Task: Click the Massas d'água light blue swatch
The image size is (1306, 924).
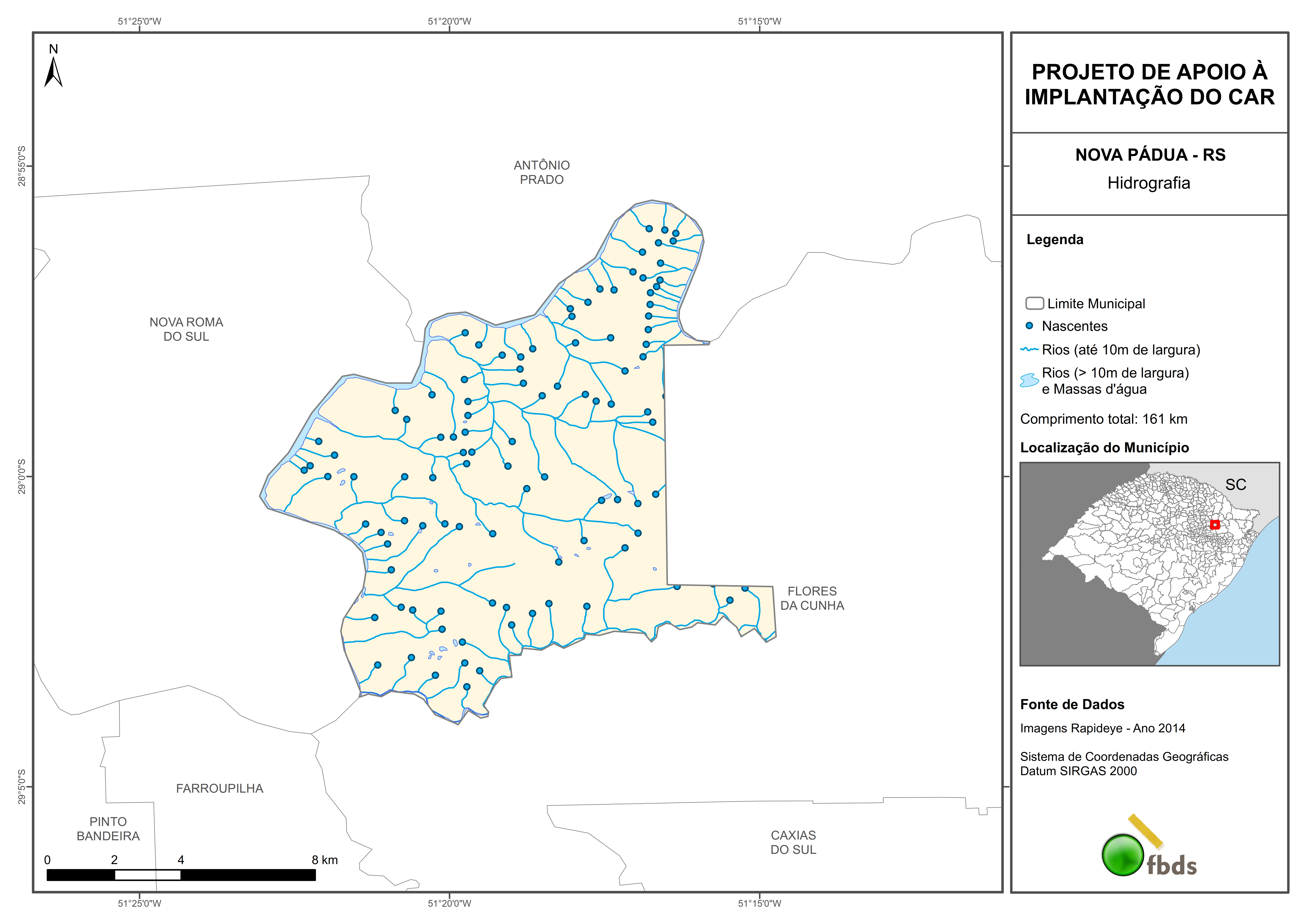Action: click(1029, 380)
